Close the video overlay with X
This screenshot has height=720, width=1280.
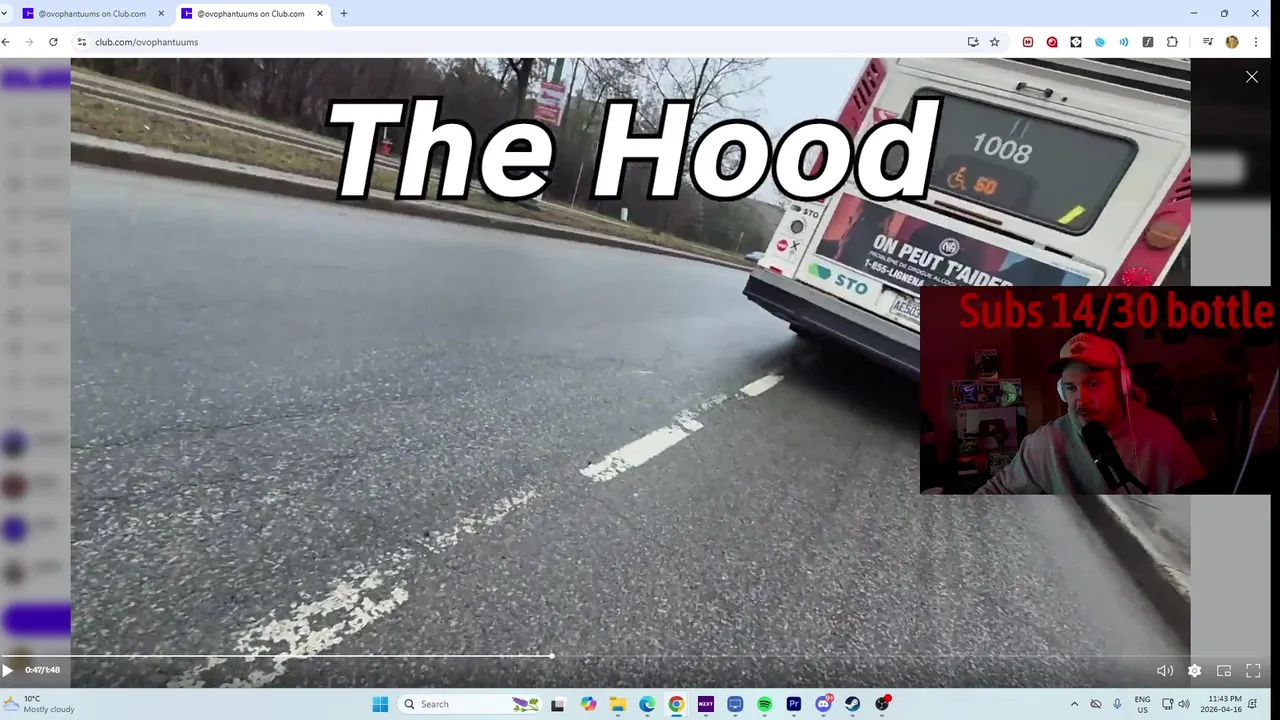1252,77
